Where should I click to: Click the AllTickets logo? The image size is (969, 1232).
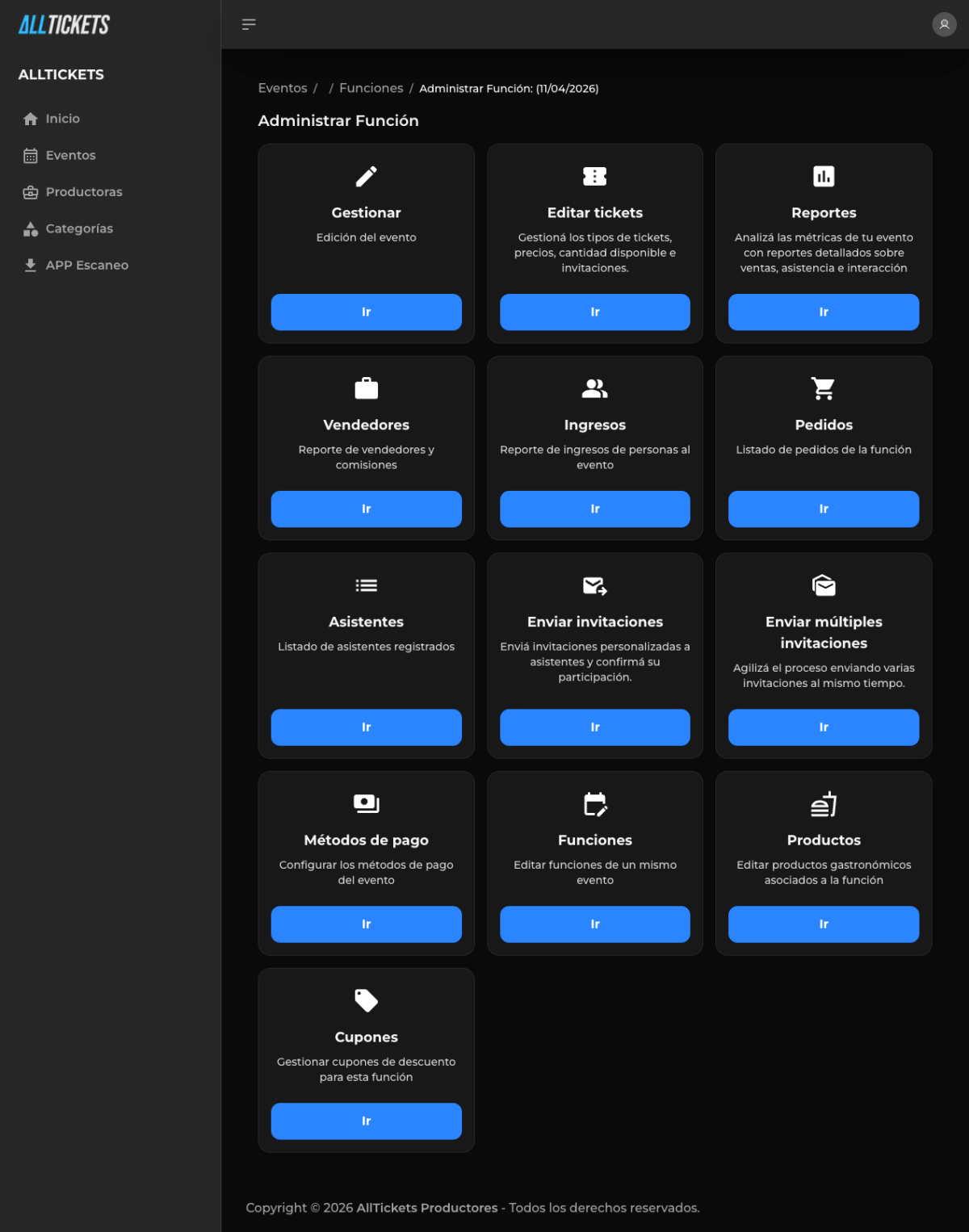pos(64,25)
